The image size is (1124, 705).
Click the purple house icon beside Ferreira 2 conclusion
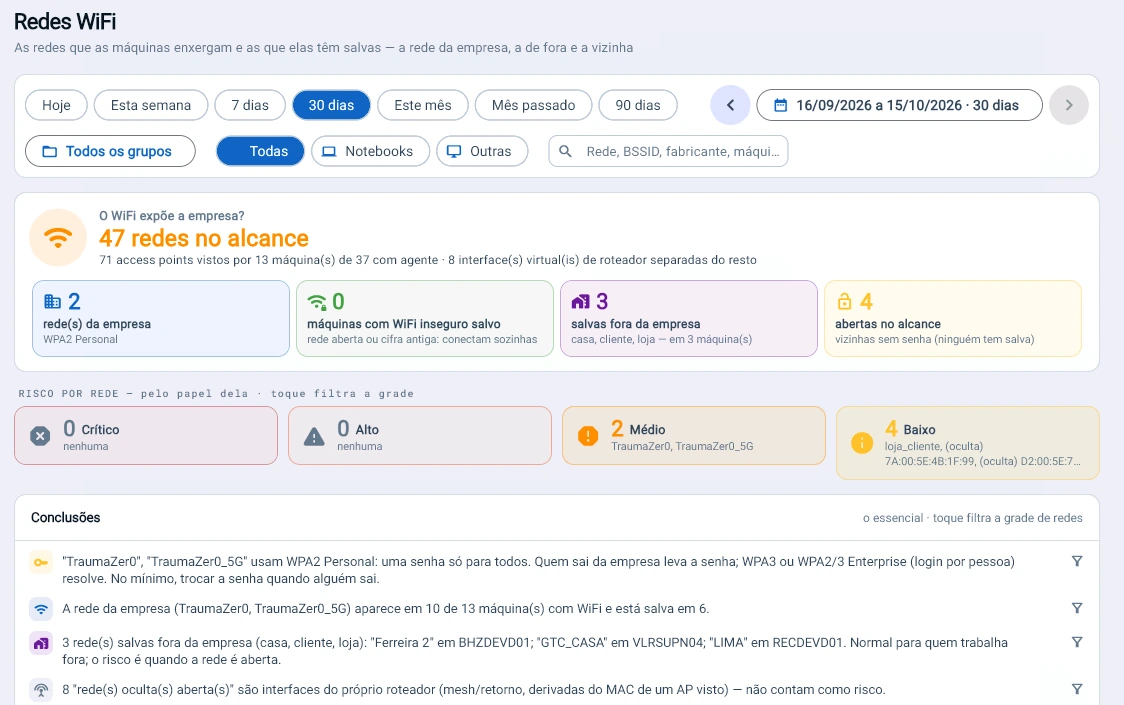point(41,643)
